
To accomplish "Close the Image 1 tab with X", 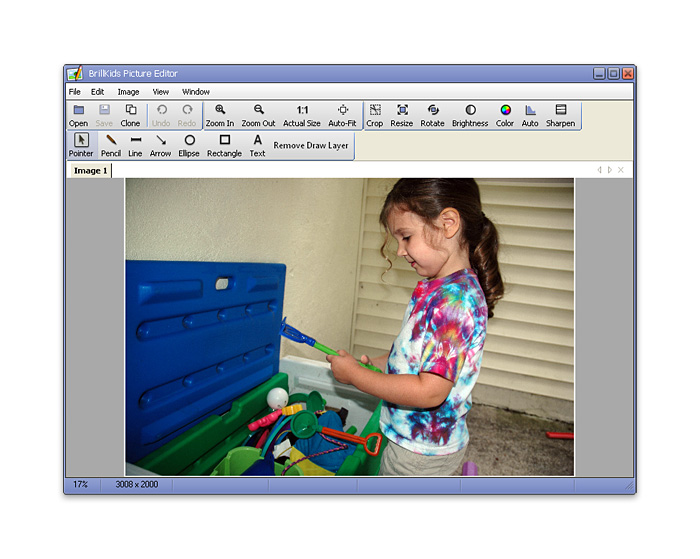I will click(621, 170).
